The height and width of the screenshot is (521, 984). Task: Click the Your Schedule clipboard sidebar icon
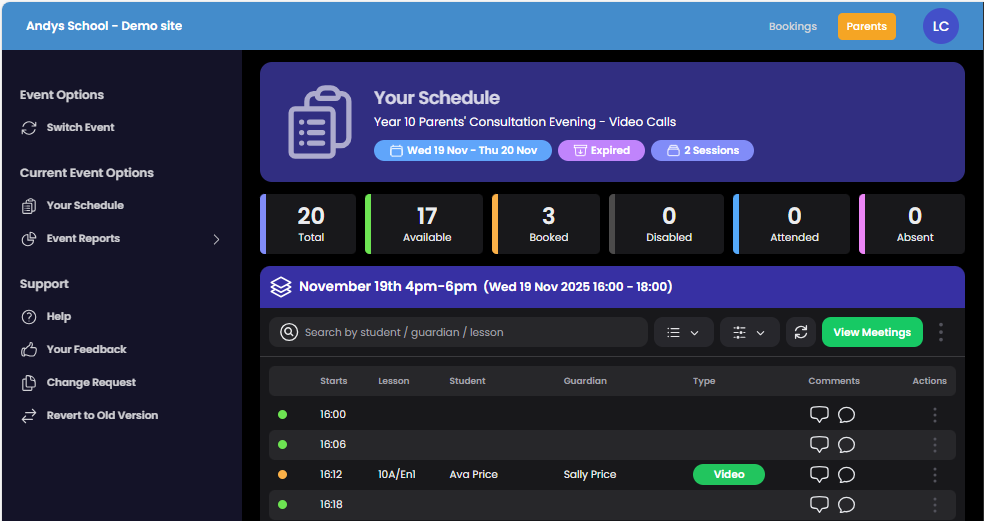(29, 206)
